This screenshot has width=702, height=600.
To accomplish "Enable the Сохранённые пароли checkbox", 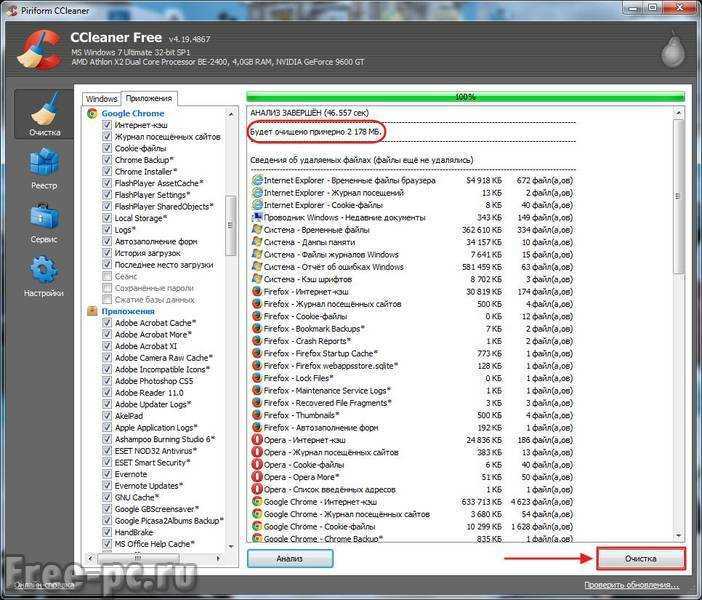I will [107, 288].
